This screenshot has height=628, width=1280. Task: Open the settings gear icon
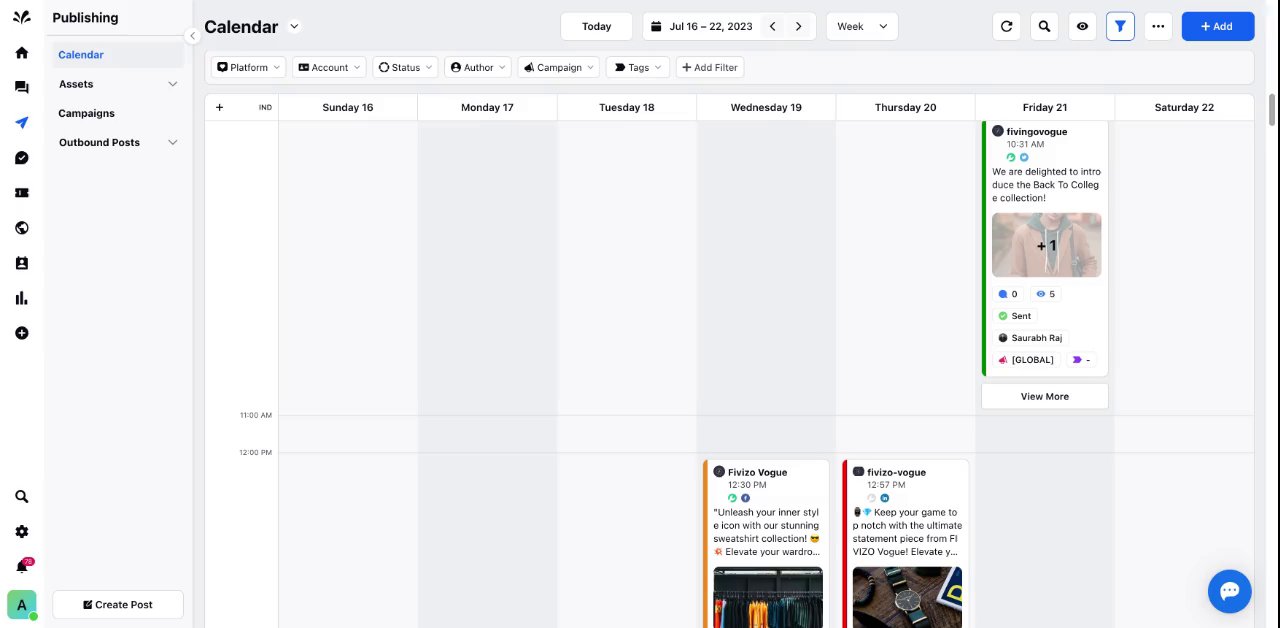[x=22, y=532]
